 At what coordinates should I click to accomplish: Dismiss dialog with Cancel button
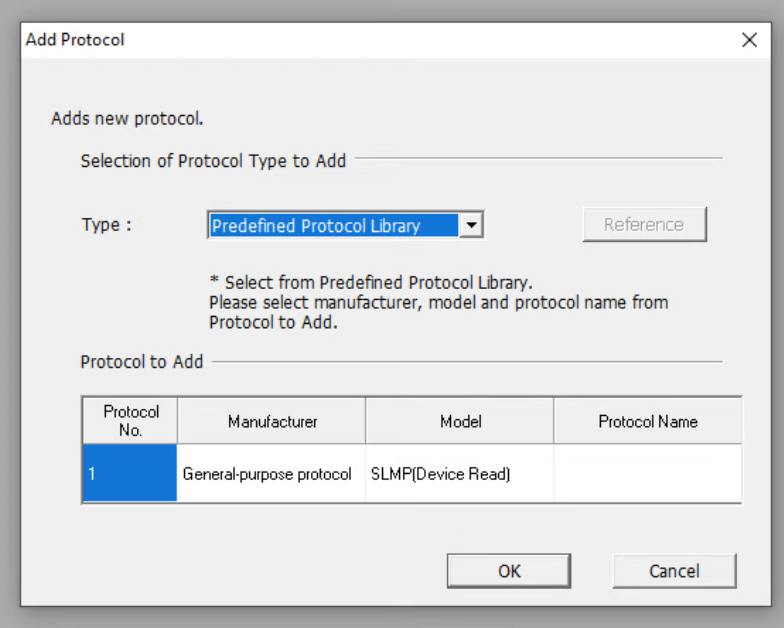pyautogui.click(x=674, y=570)
